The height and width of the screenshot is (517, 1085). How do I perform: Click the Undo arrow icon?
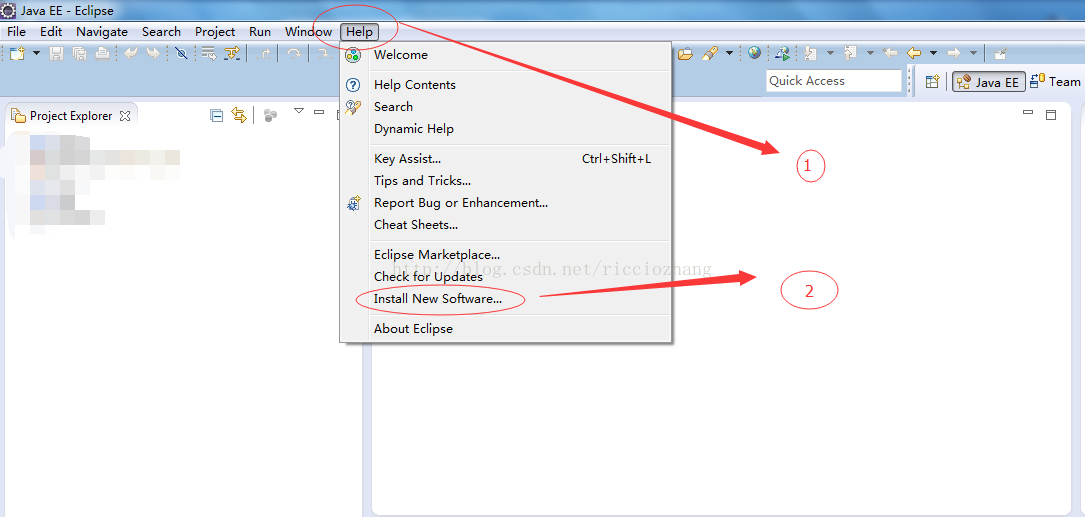click(131, 53)
